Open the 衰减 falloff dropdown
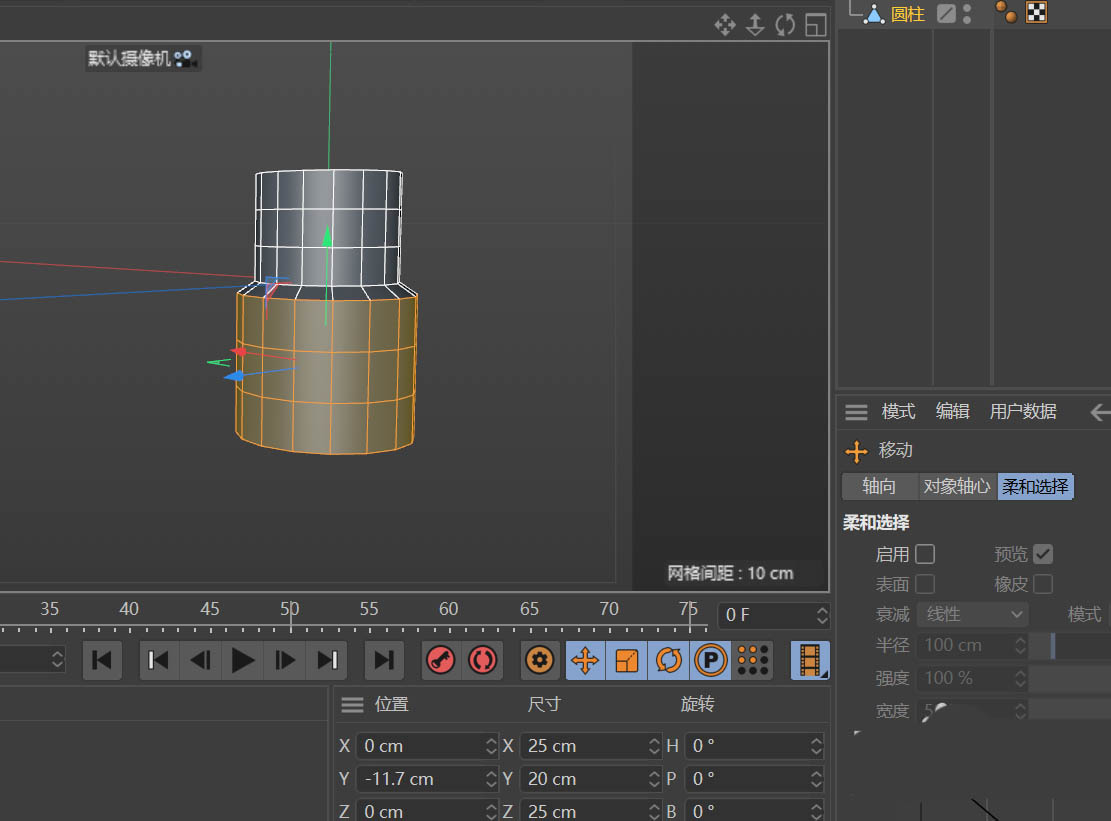Image resolution: width=1111 pixels, height=821 pixels. pyautogui.click(x=972, y=614)
